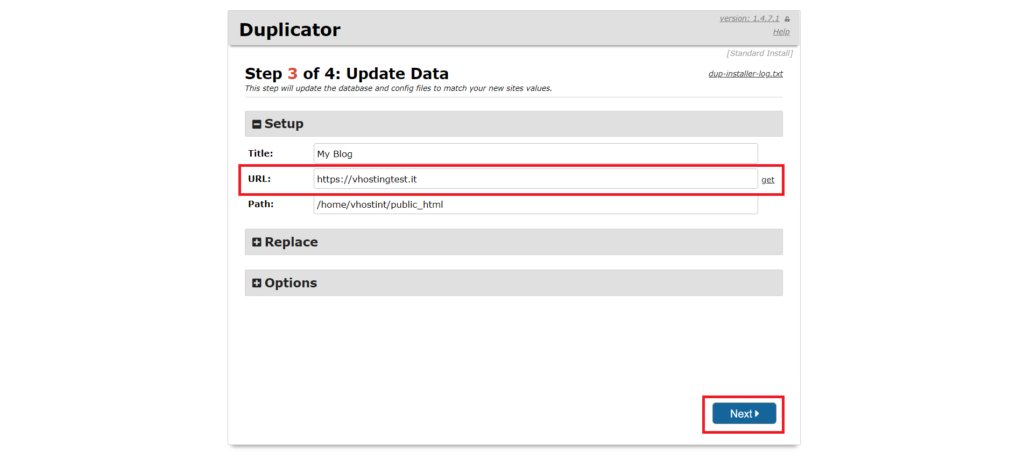Open the dup-installer-log.txt link
This screenshot has height=473, width=1024.
[746, 74]
